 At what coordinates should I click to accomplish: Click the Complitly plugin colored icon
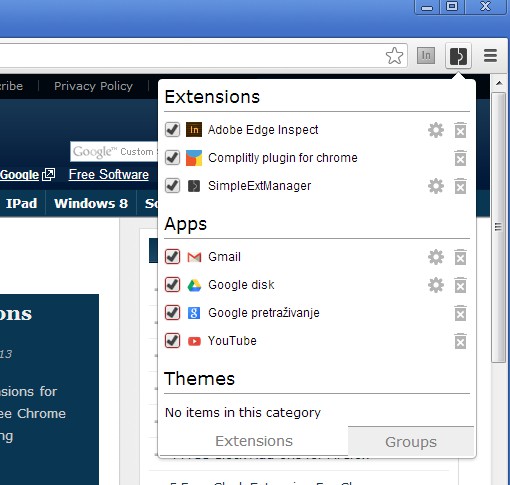pyautogui.click(x=194, y=158)
